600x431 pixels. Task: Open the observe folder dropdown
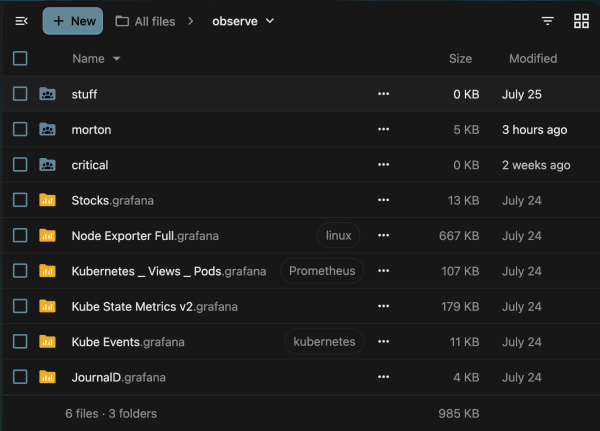tap(243, 21)
